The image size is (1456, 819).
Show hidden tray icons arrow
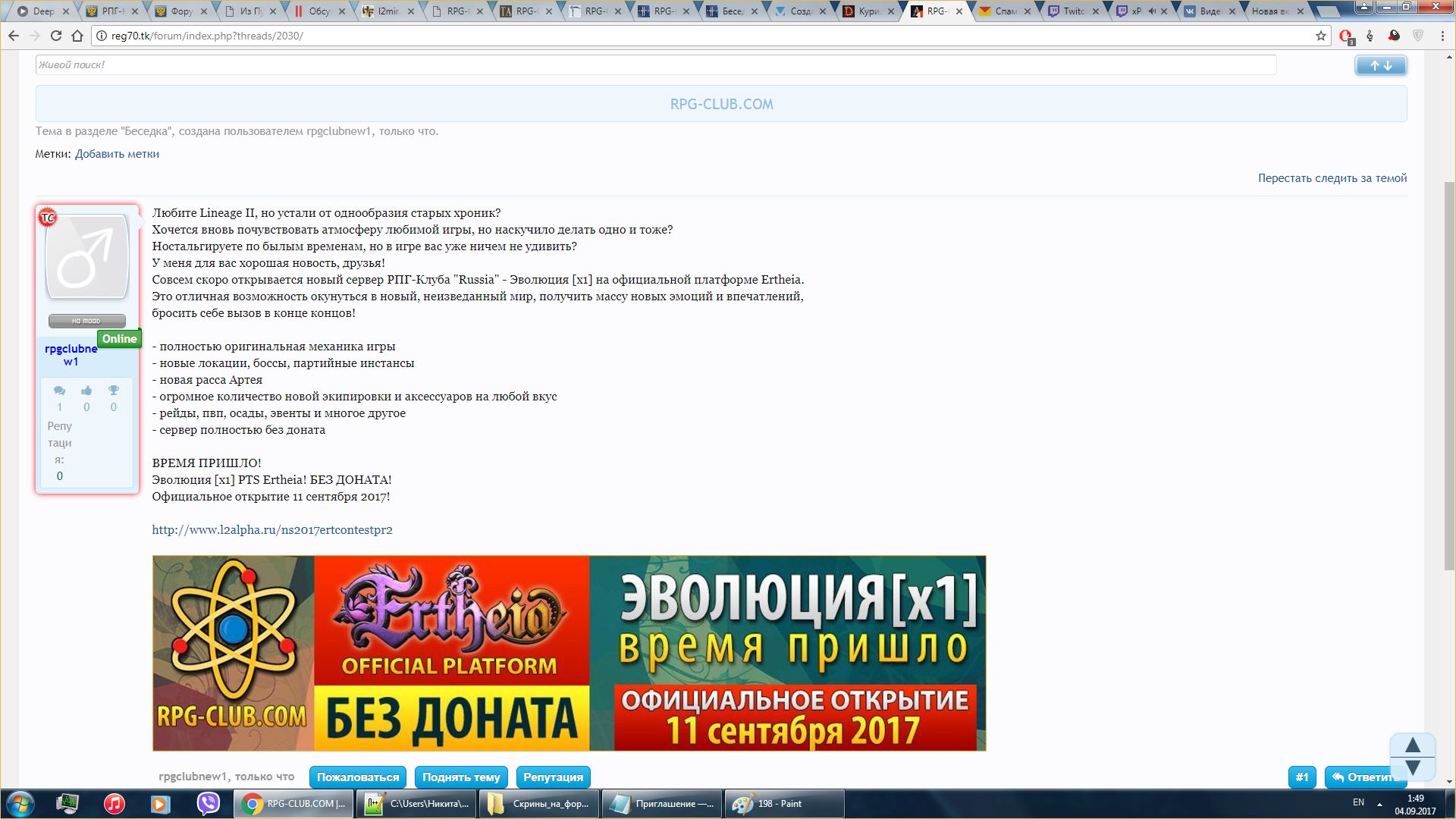[x=1379, y=804]
